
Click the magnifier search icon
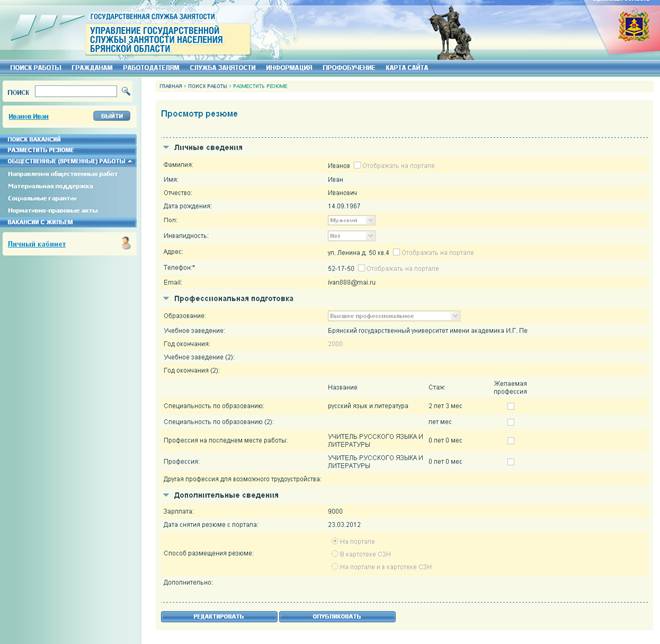pos(126,92)
